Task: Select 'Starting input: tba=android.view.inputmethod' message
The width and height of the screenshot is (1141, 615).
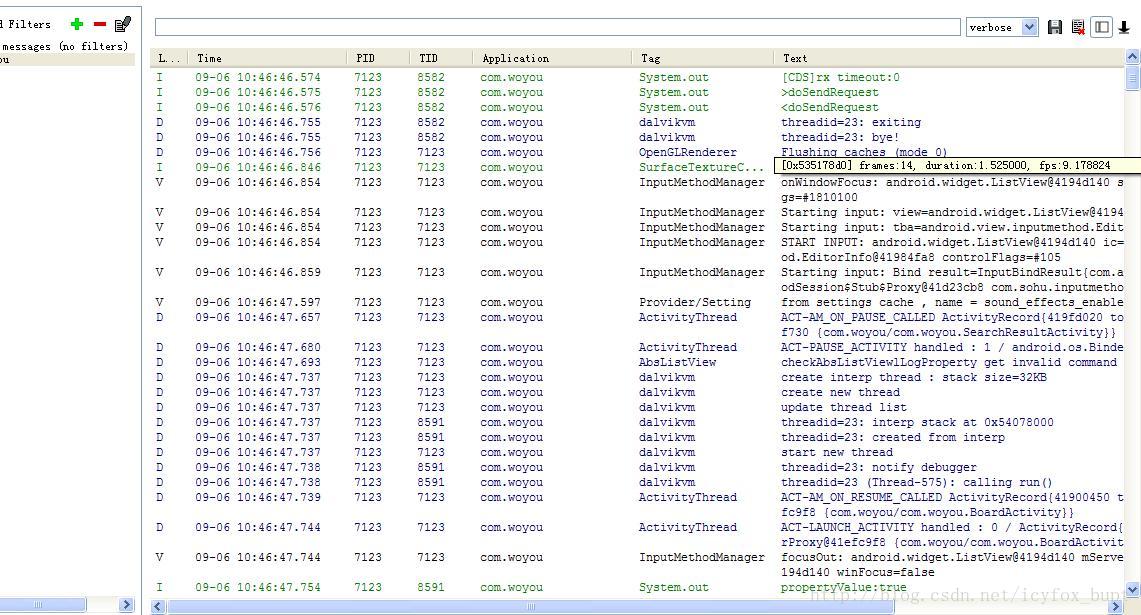Action: coord(952,227)
